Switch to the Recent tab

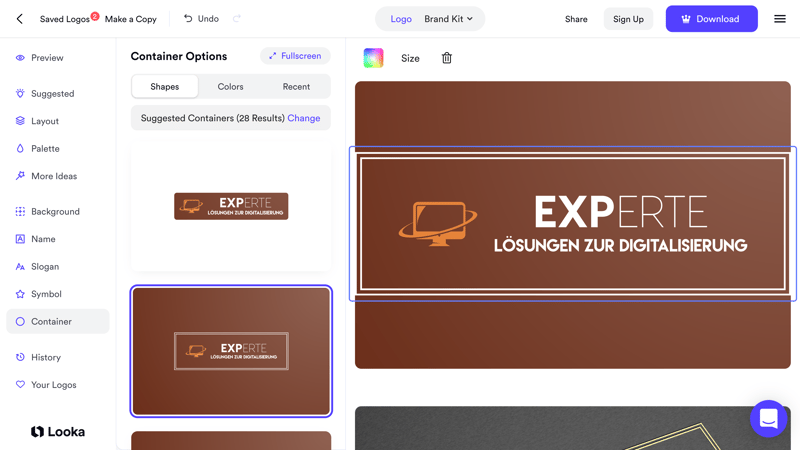296,87
